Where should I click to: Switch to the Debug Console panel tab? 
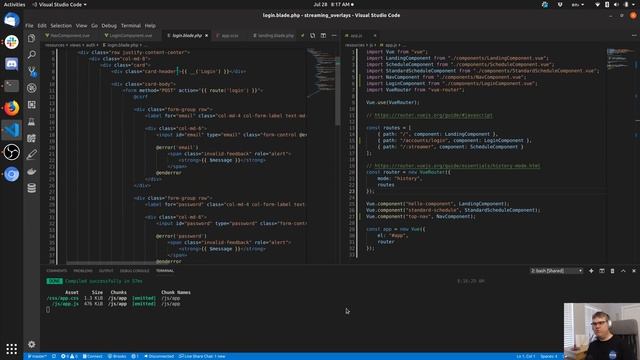point(134,271)
